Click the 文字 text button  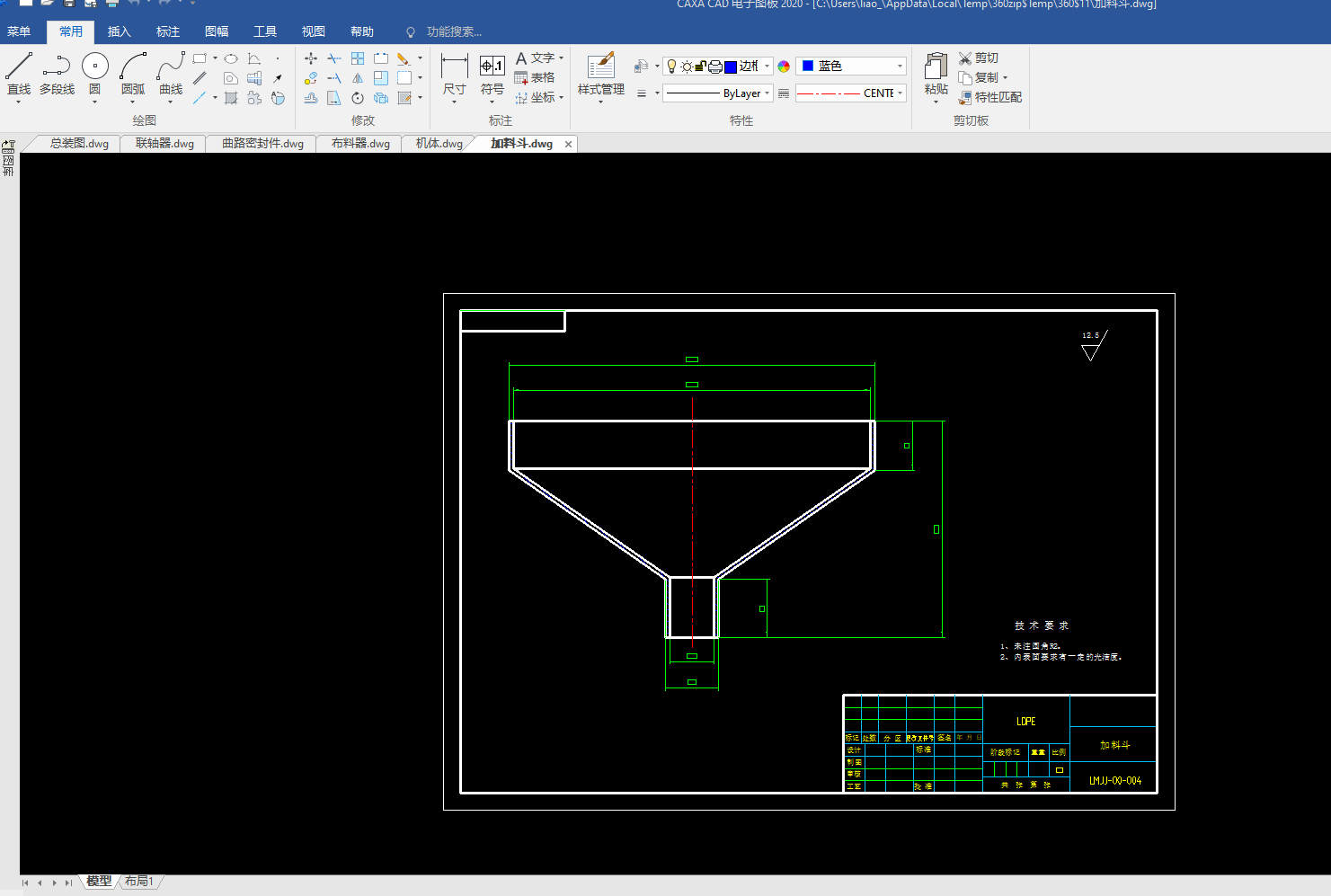tap(535, 58)
